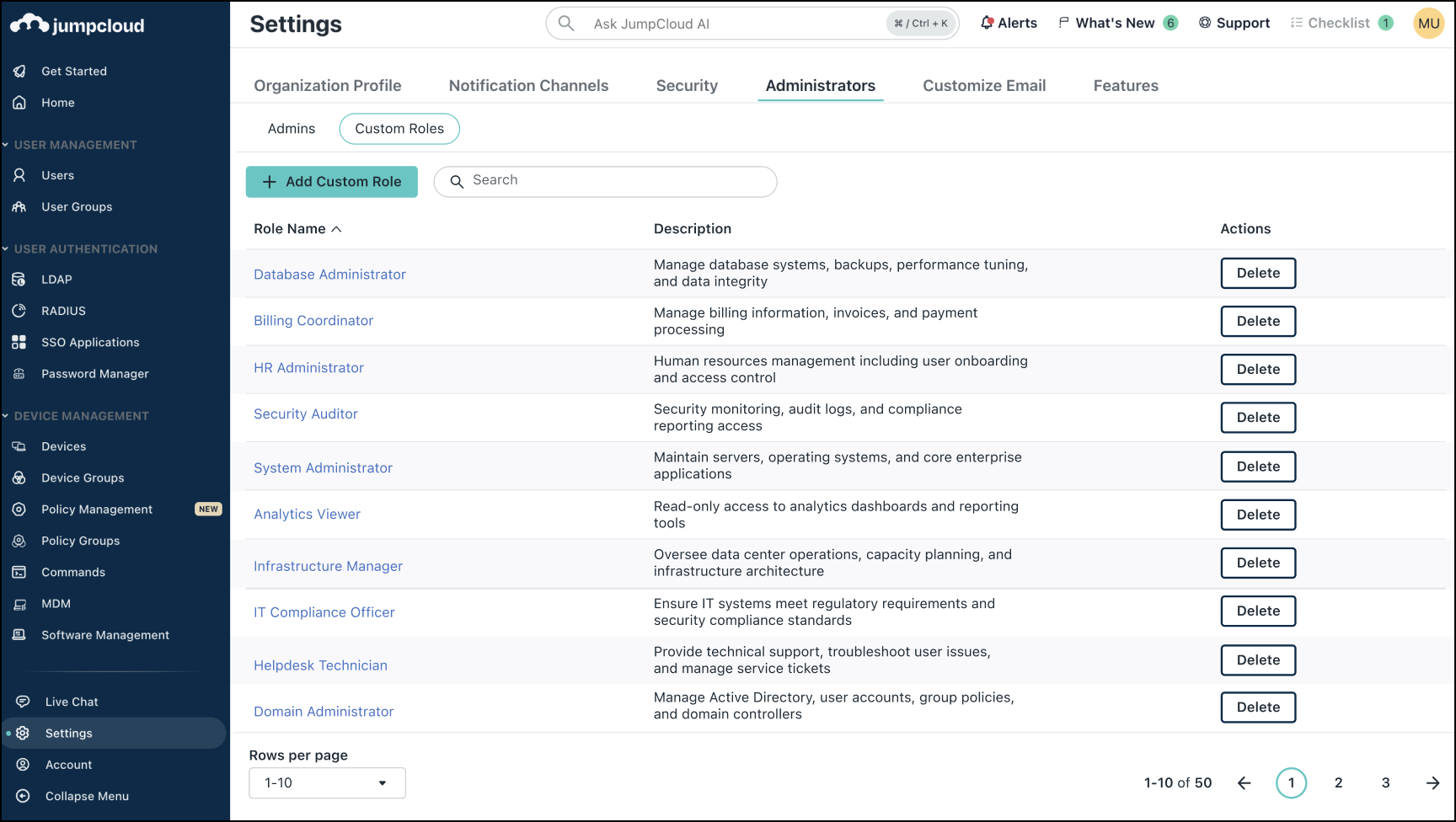Click the Alerts bell icon
Image resolution: width=1456 pixels, height=822 pixels.
click(x=987, y=23)
